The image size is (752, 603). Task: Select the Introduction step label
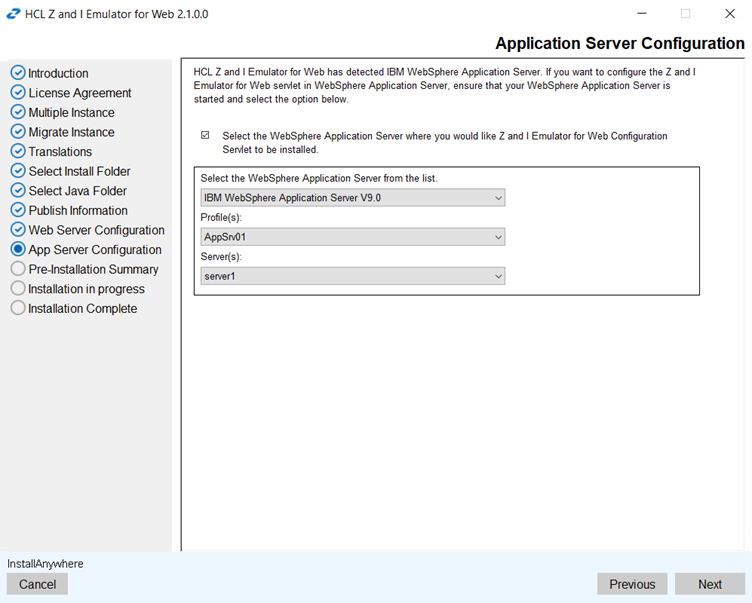click(58, 73)
